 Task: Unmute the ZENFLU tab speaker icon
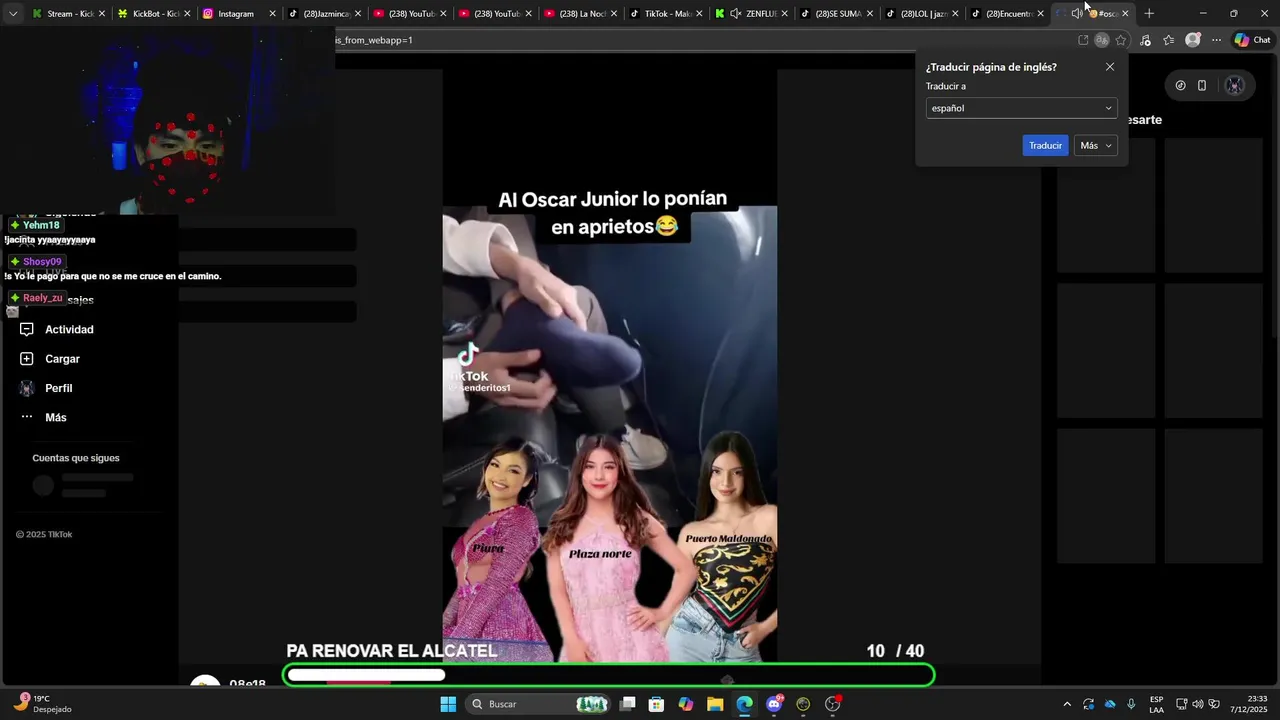click(736, 13)
